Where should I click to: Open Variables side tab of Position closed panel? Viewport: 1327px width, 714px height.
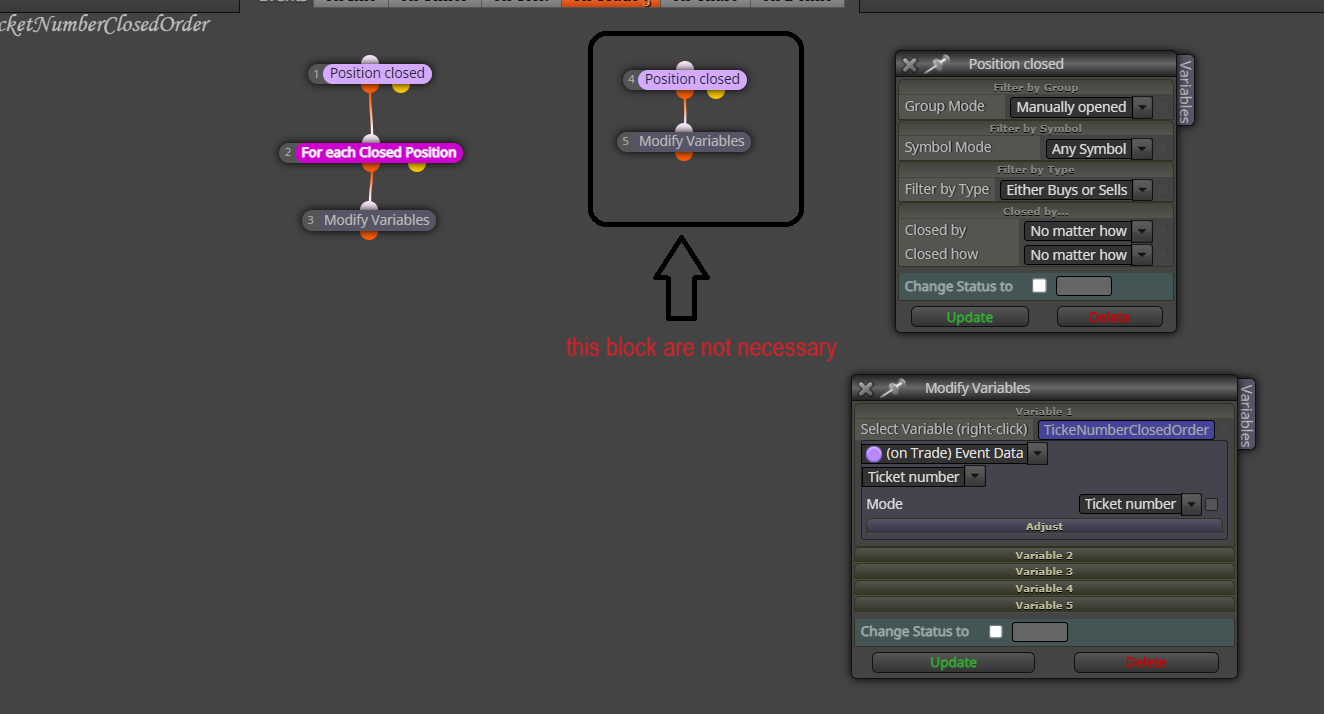coord(1185,90)
